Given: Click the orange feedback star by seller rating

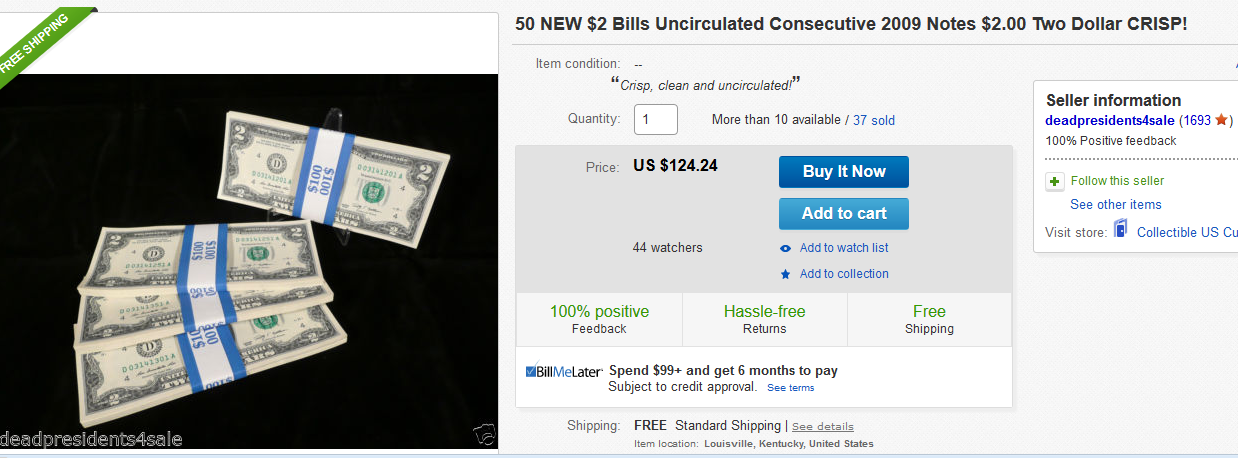Looking at the screenshot, I should pos(1221,120).
